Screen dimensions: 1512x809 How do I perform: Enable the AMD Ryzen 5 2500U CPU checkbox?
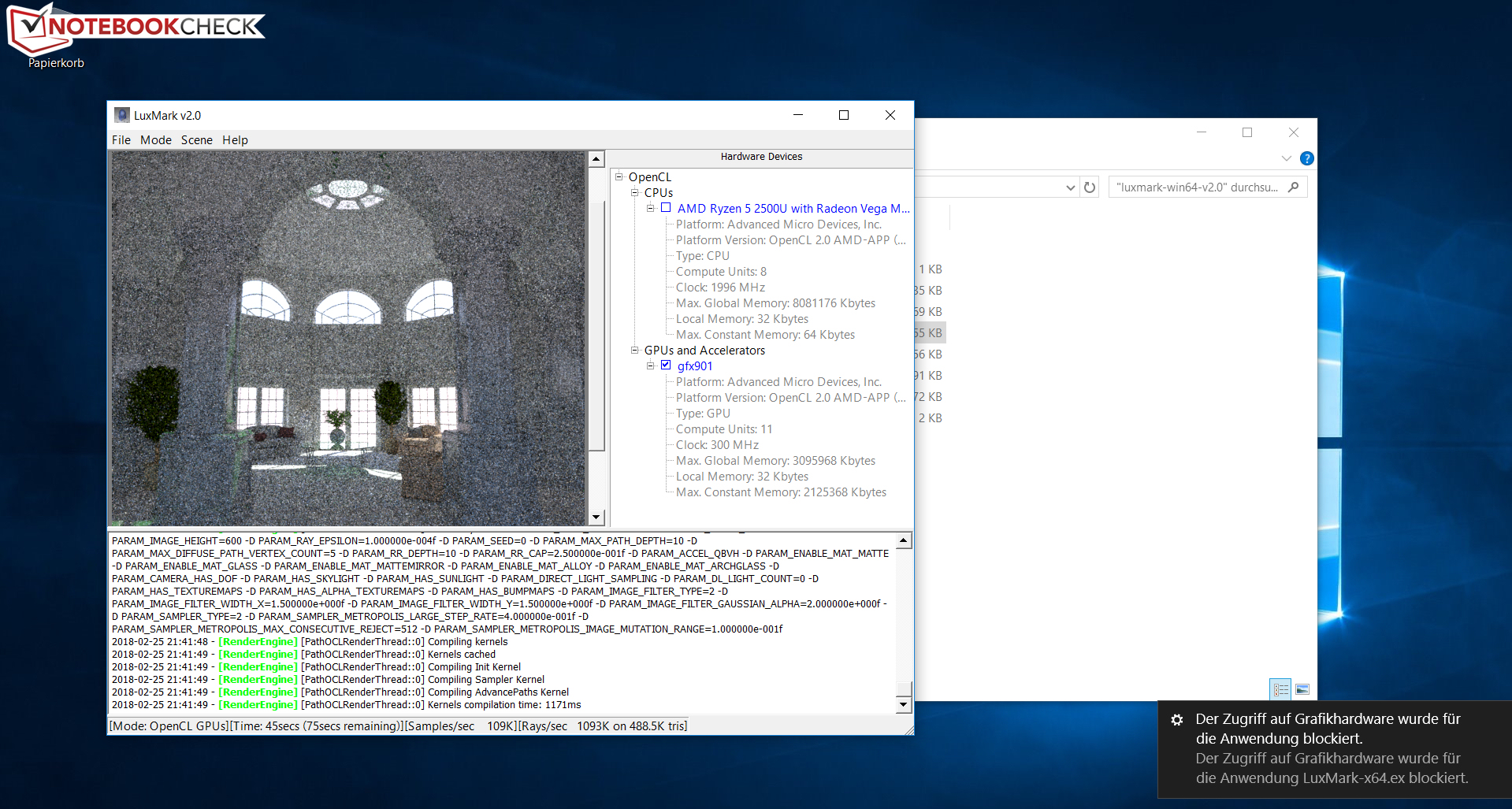[x=666, y=208]
